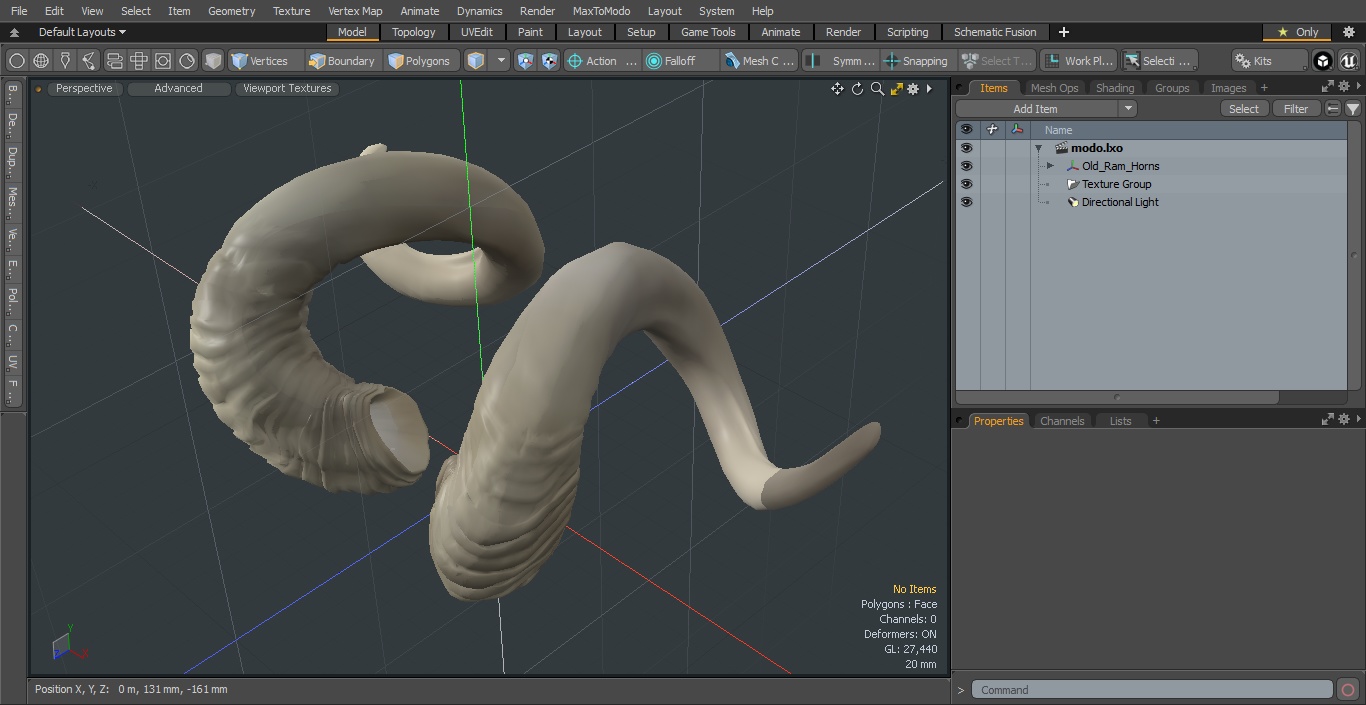Click the viewport rotate icon
Viewport: 1366px width, 705px height.
point(857,88)
